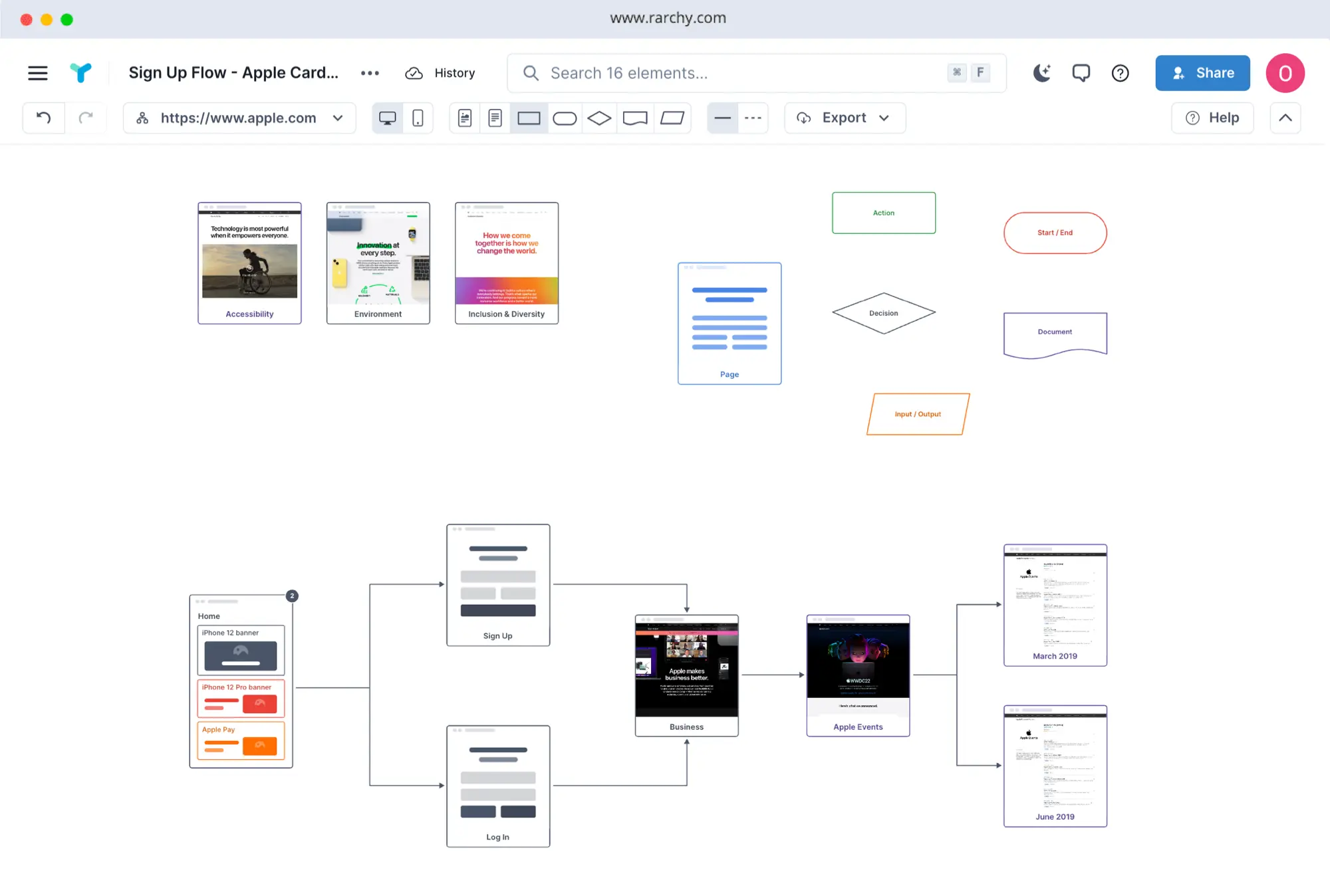Click the undo arrow icon
This screenshot has width=1330, height=896.
click(x=44, y=118)
